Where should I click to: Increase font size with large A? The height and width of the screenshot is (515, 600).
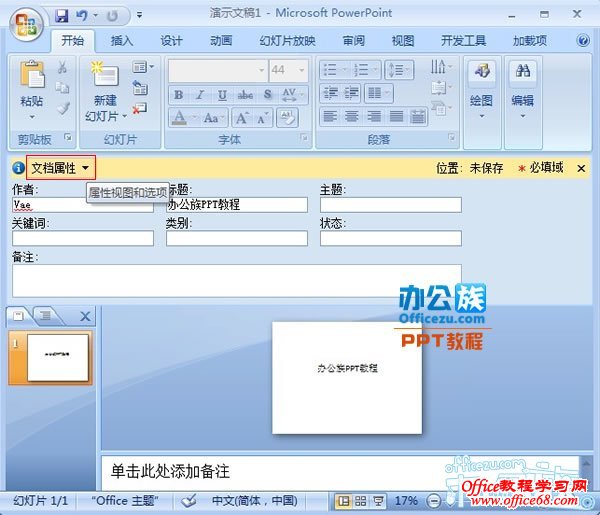click(242, 118)
